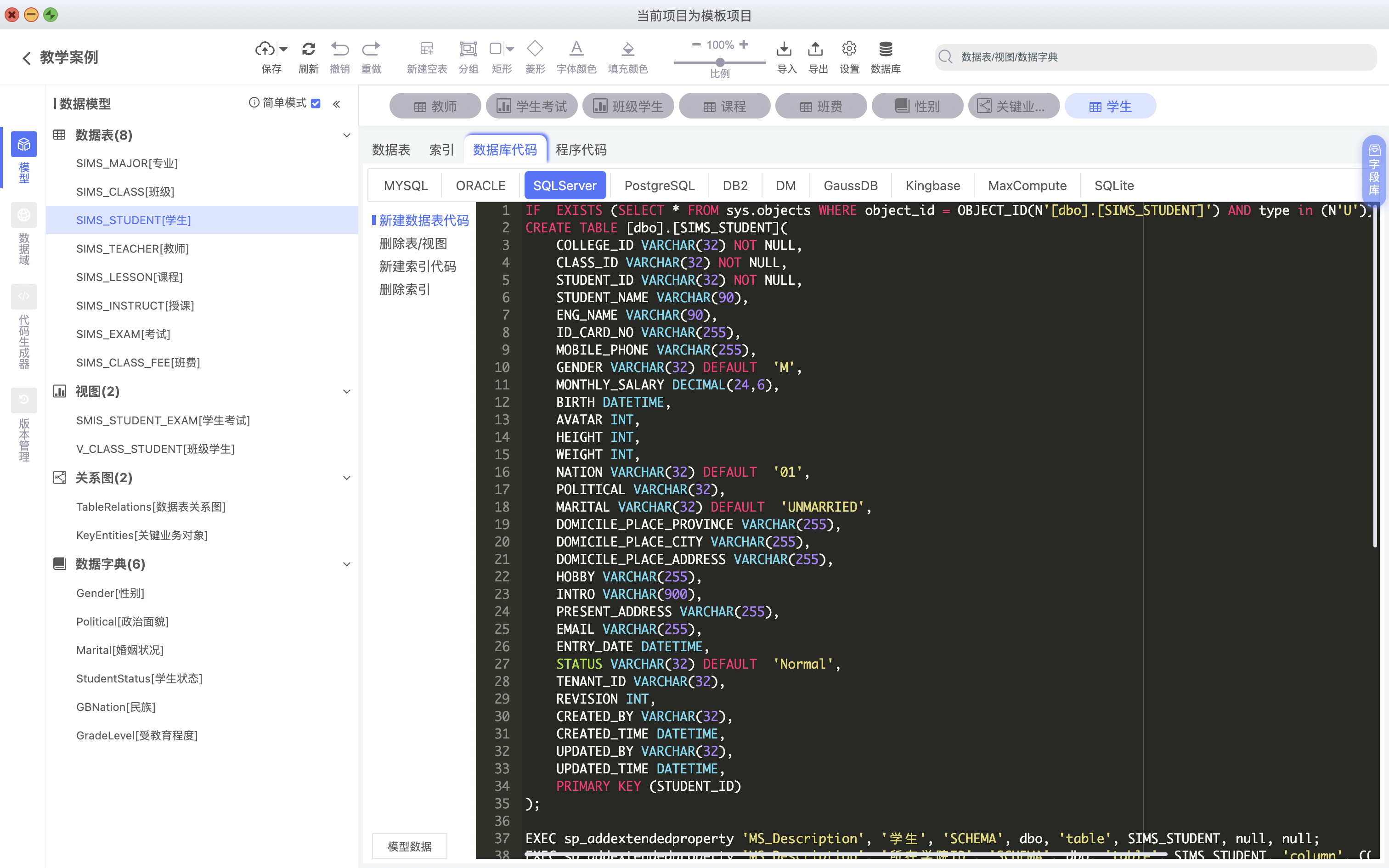Screen dimensions: 1389x868
Task: Collapse the 数据字典(6) section
Action: click(x=347, y=564)
